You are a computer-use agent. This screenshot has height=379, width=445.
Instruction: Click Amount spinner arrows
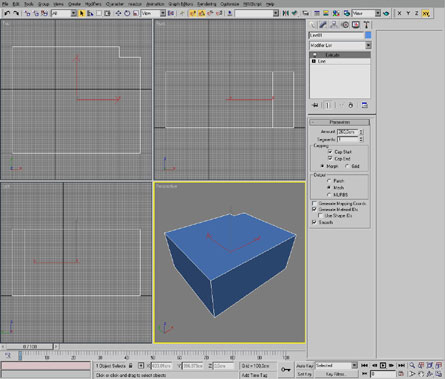(362, 132)
